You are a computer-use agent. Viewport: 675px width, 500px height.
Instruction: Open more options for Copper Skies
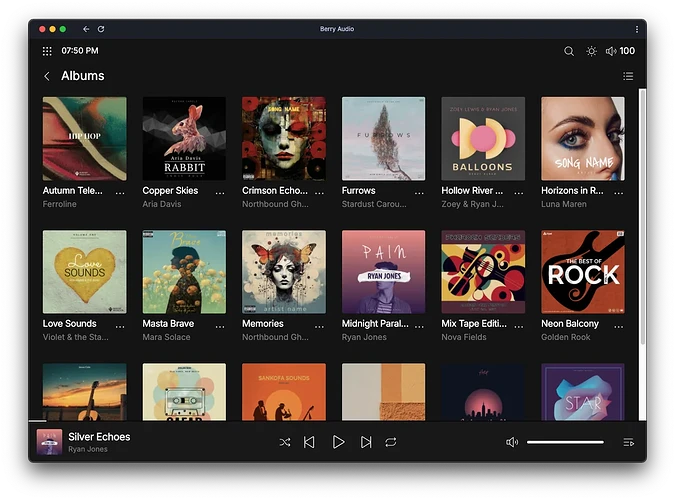click(x=220, y=193)
